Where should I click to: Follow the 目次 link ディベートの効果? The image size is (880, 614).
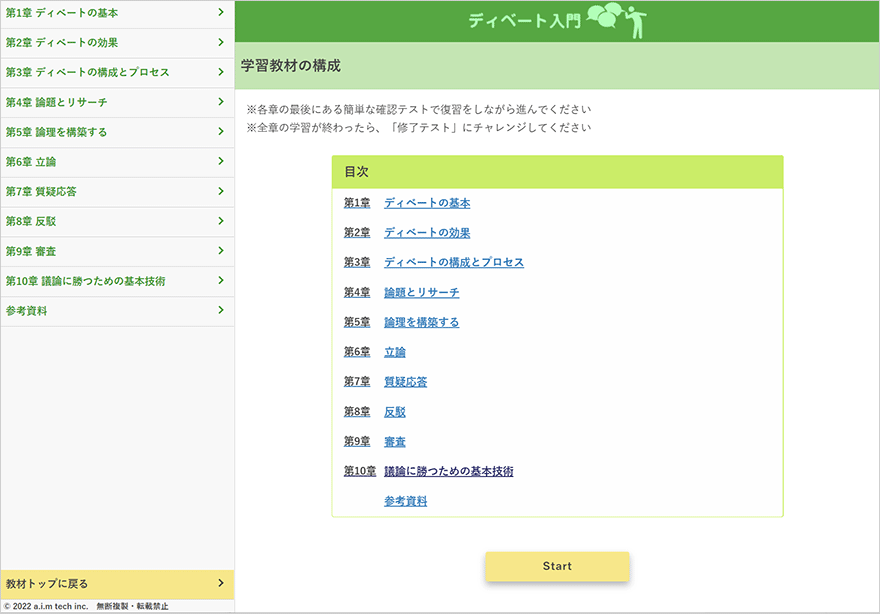click(427, 232)
